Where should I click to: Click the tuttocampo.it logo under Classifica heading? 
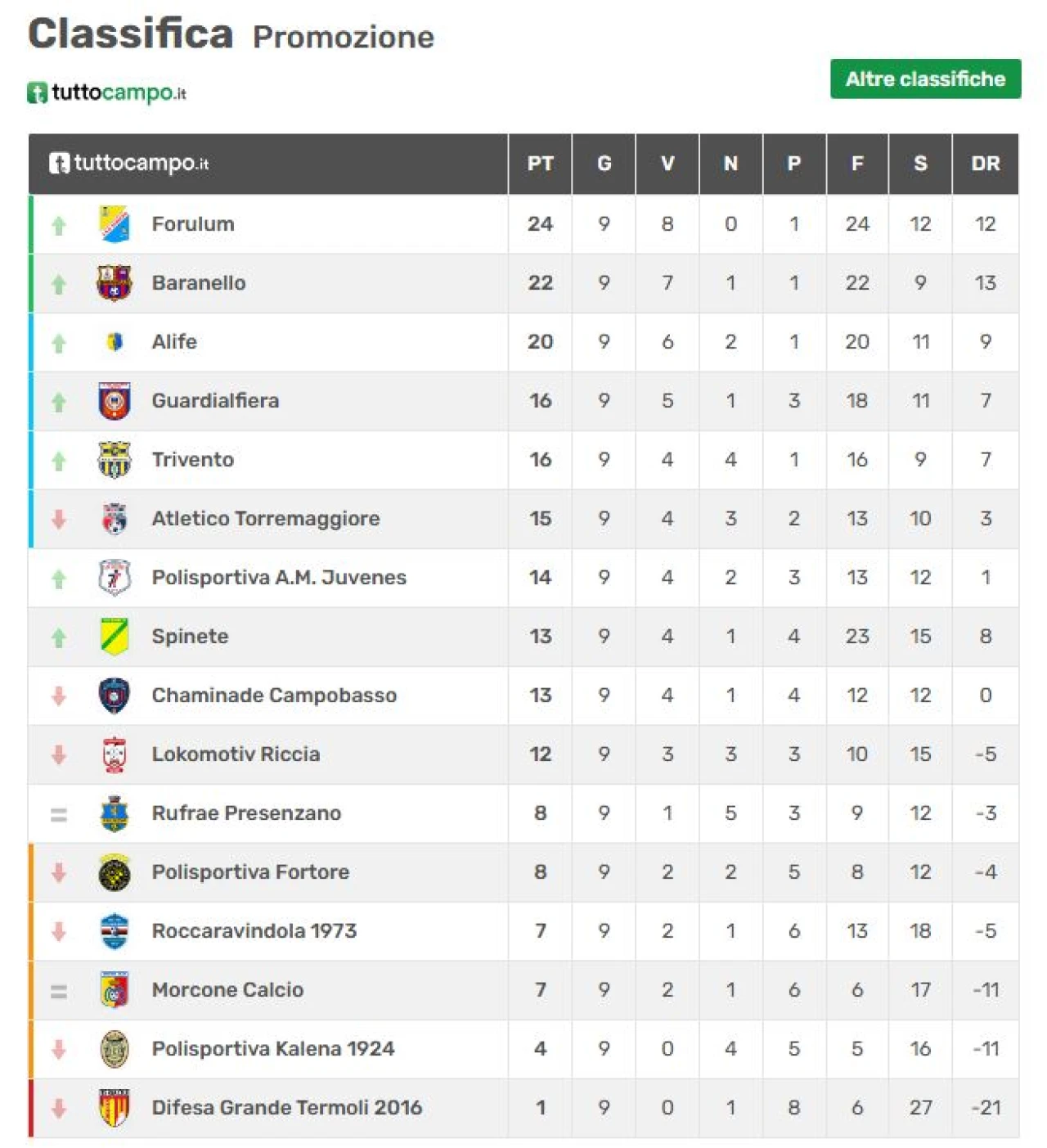tap(107, 92)
